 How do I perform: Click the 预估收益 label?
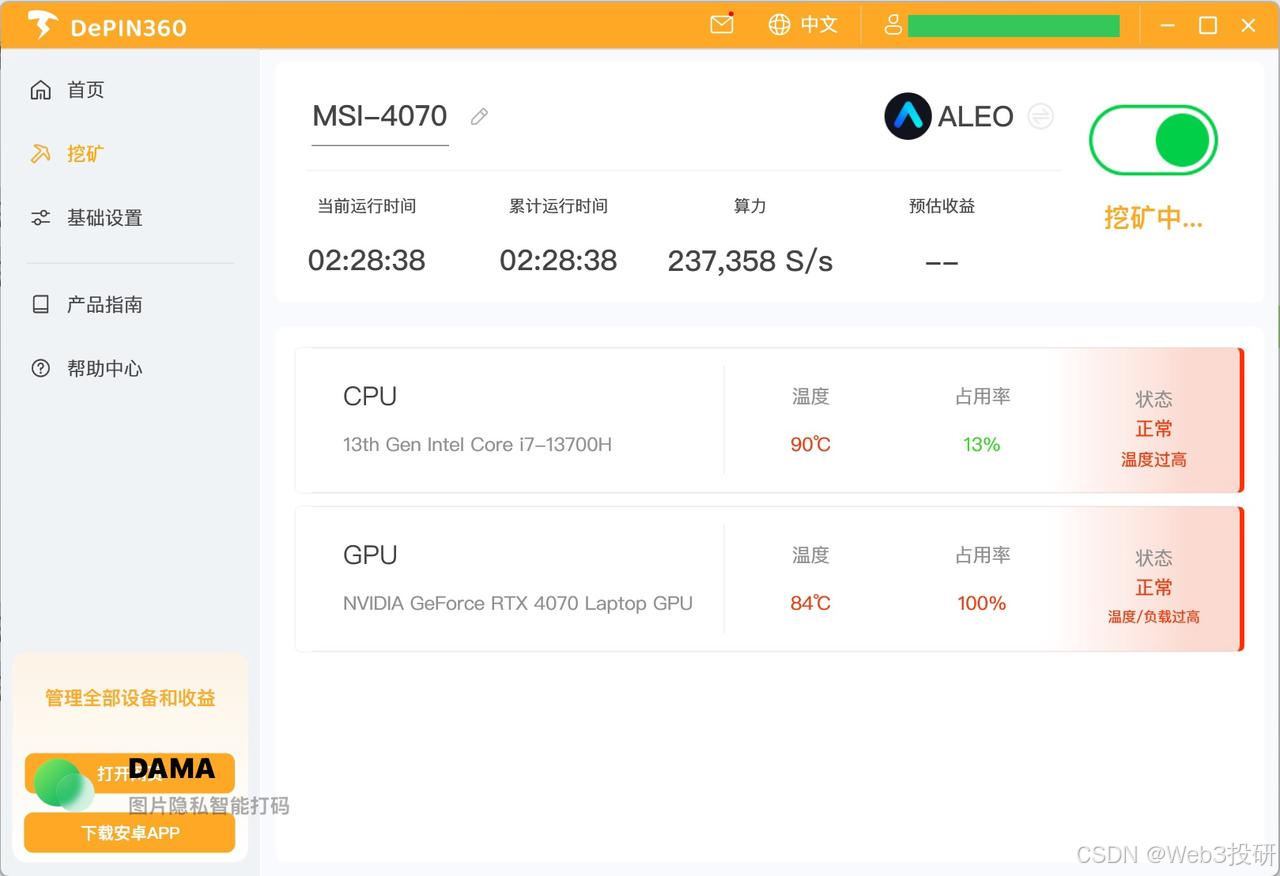click(x=942, y=206)
